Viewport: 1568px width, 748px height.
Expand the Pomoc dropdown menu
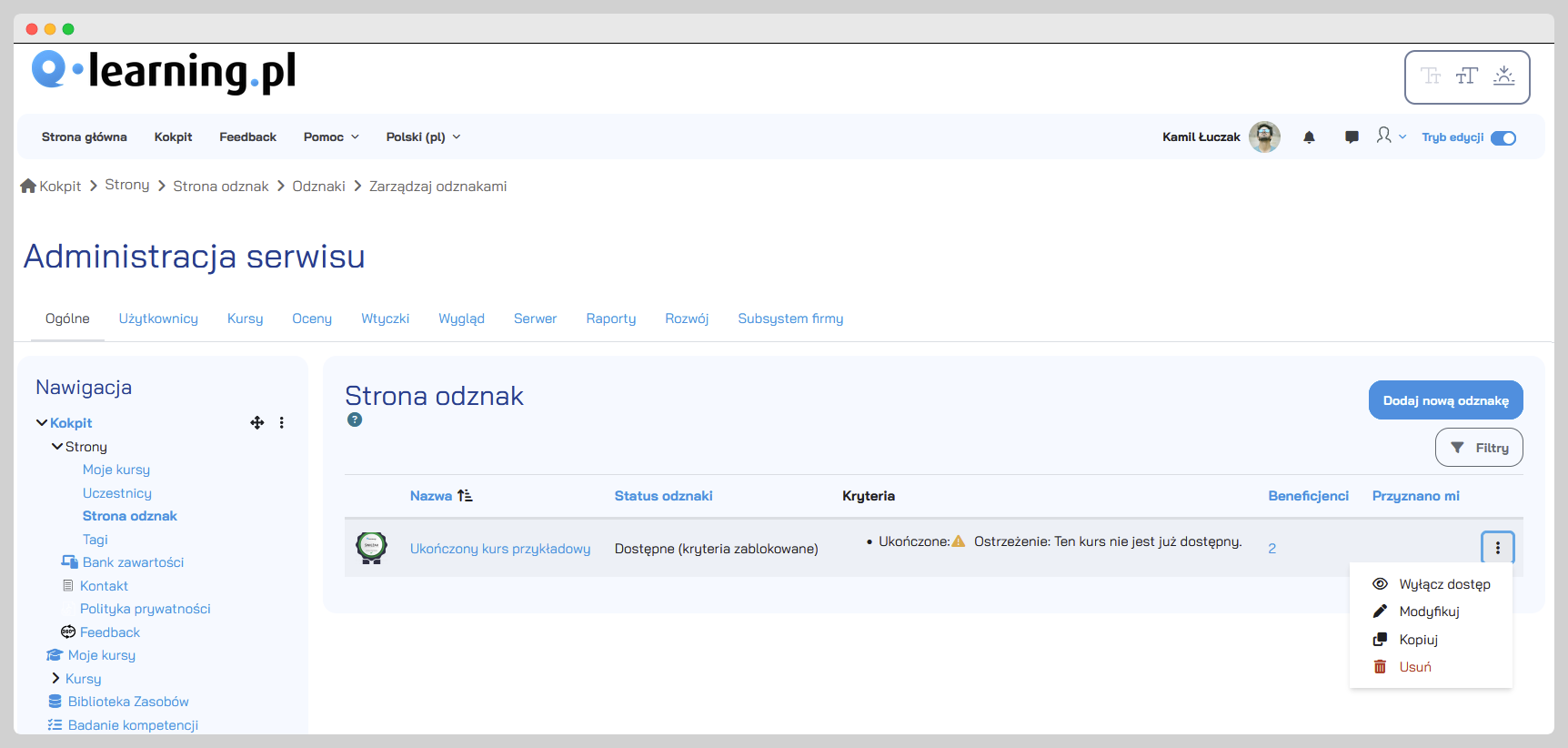(331, 137)
